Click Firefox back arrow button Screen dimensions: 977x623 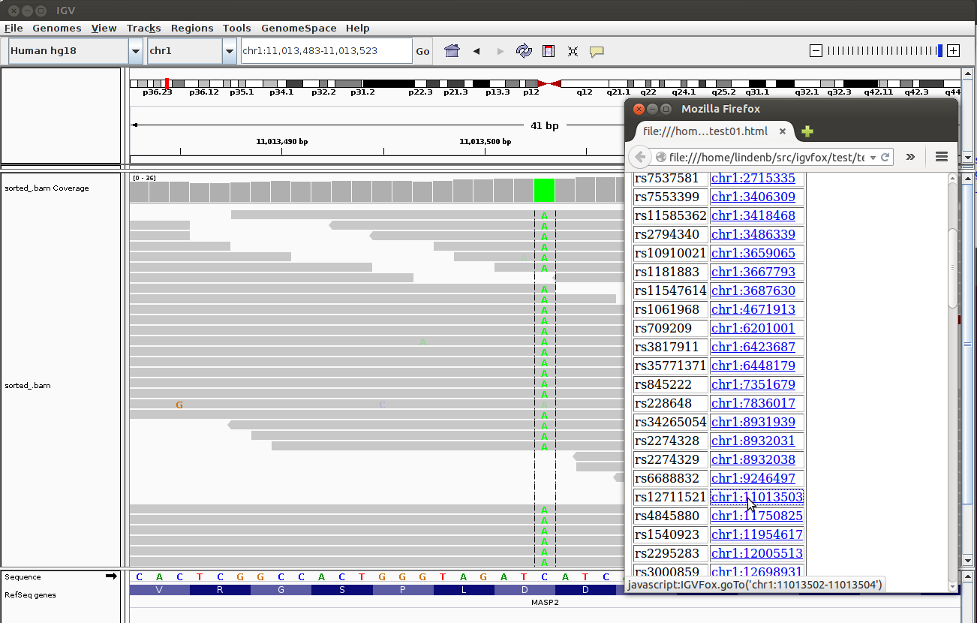tap(640, 157)
